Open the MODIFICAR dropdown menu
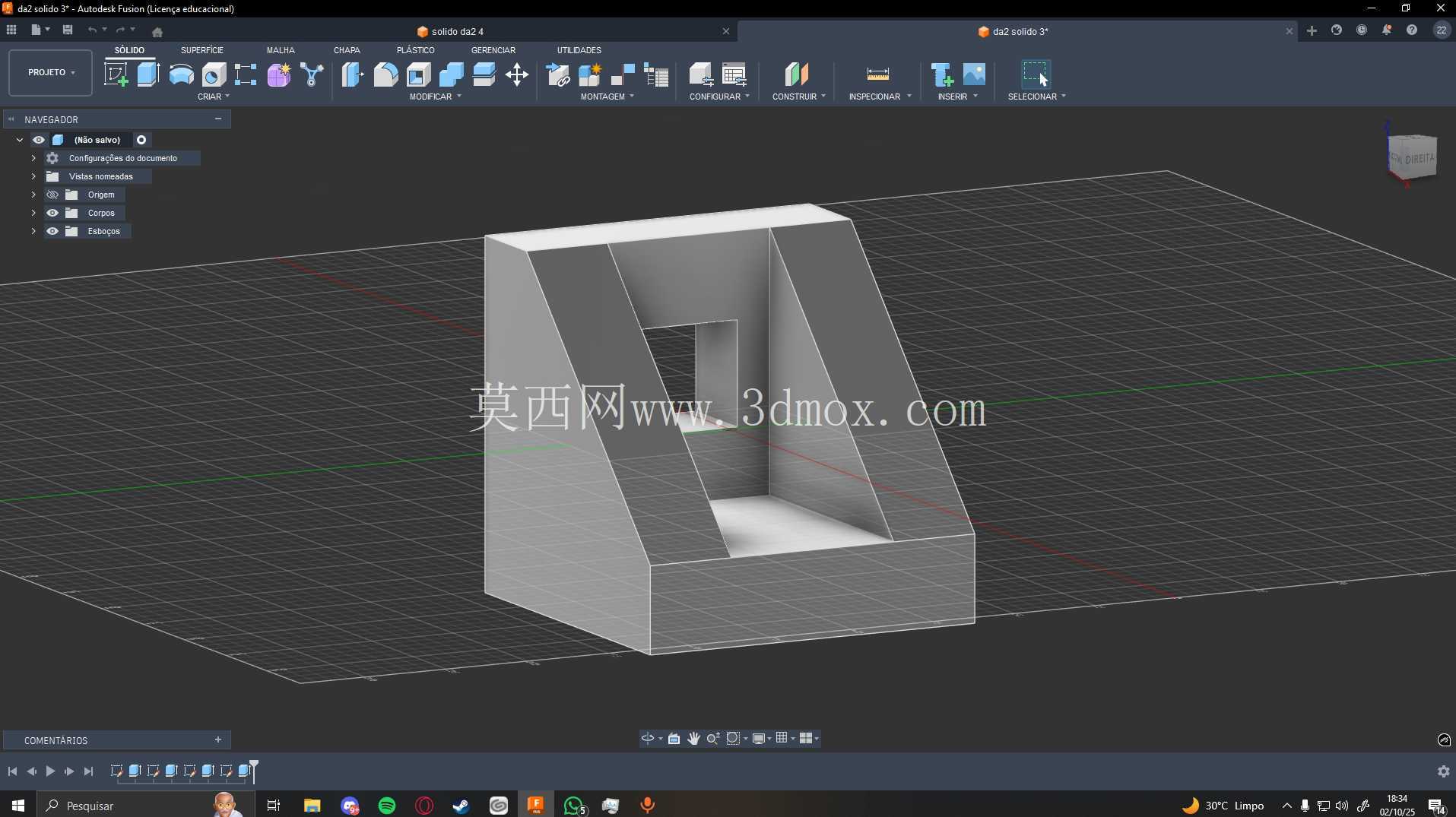1456x817 pixels. point(436,97)
